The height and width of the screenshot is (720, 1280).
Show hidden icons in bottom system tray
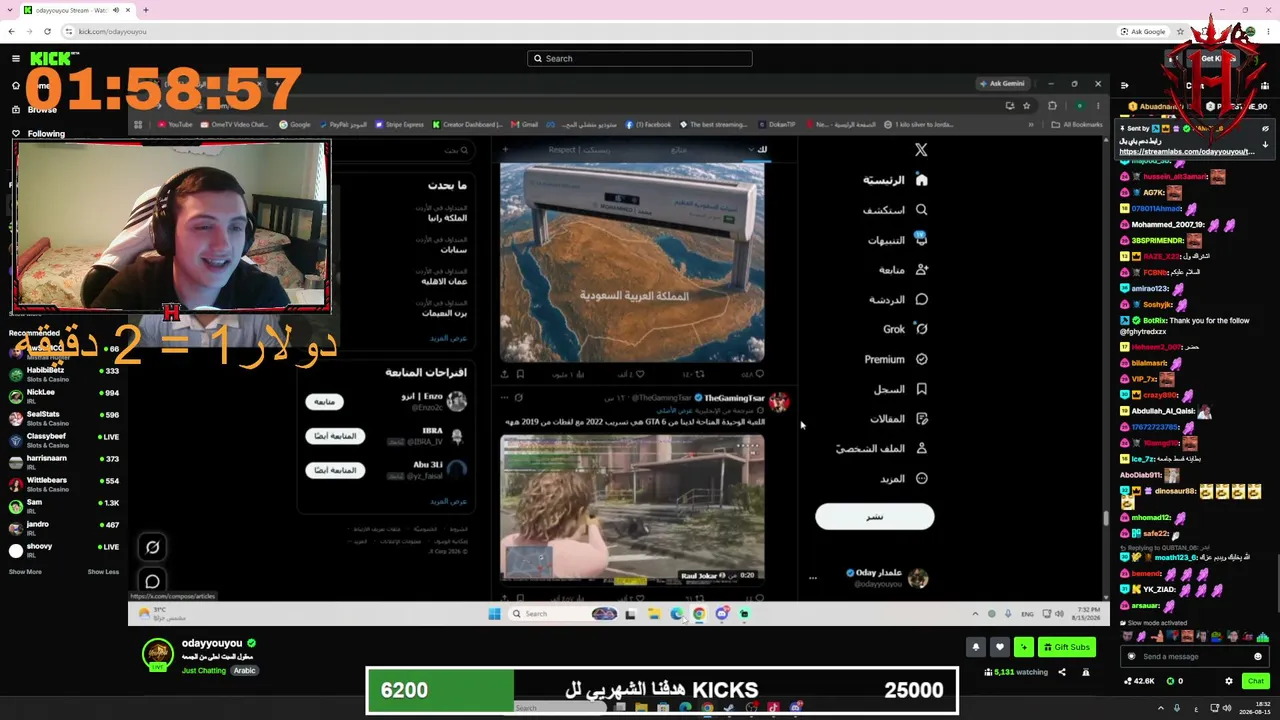point(1161,708)
